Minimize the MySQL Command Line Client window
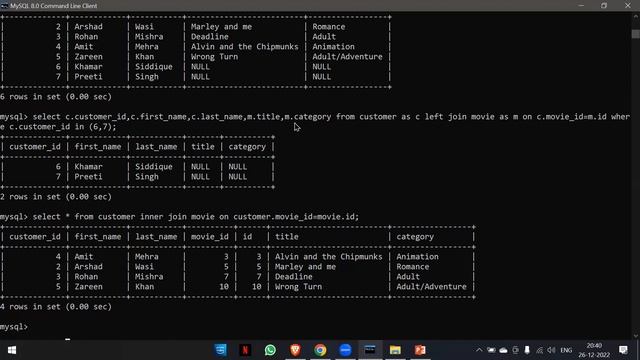Image resolution: width=640 pixels, height=360 pixels. point(581,6)
